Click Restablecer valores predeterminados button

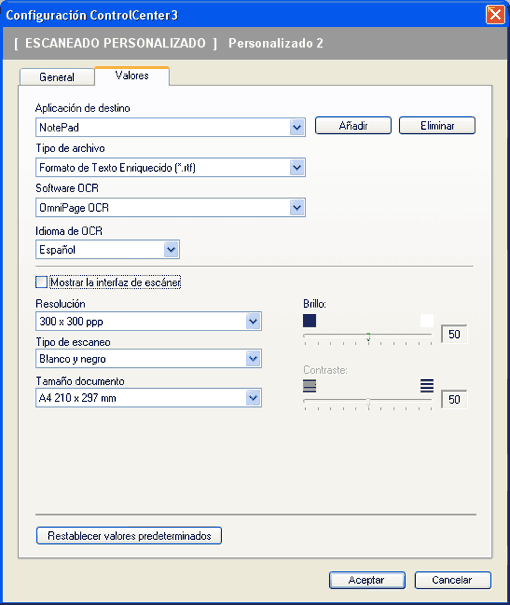(129, 536)
